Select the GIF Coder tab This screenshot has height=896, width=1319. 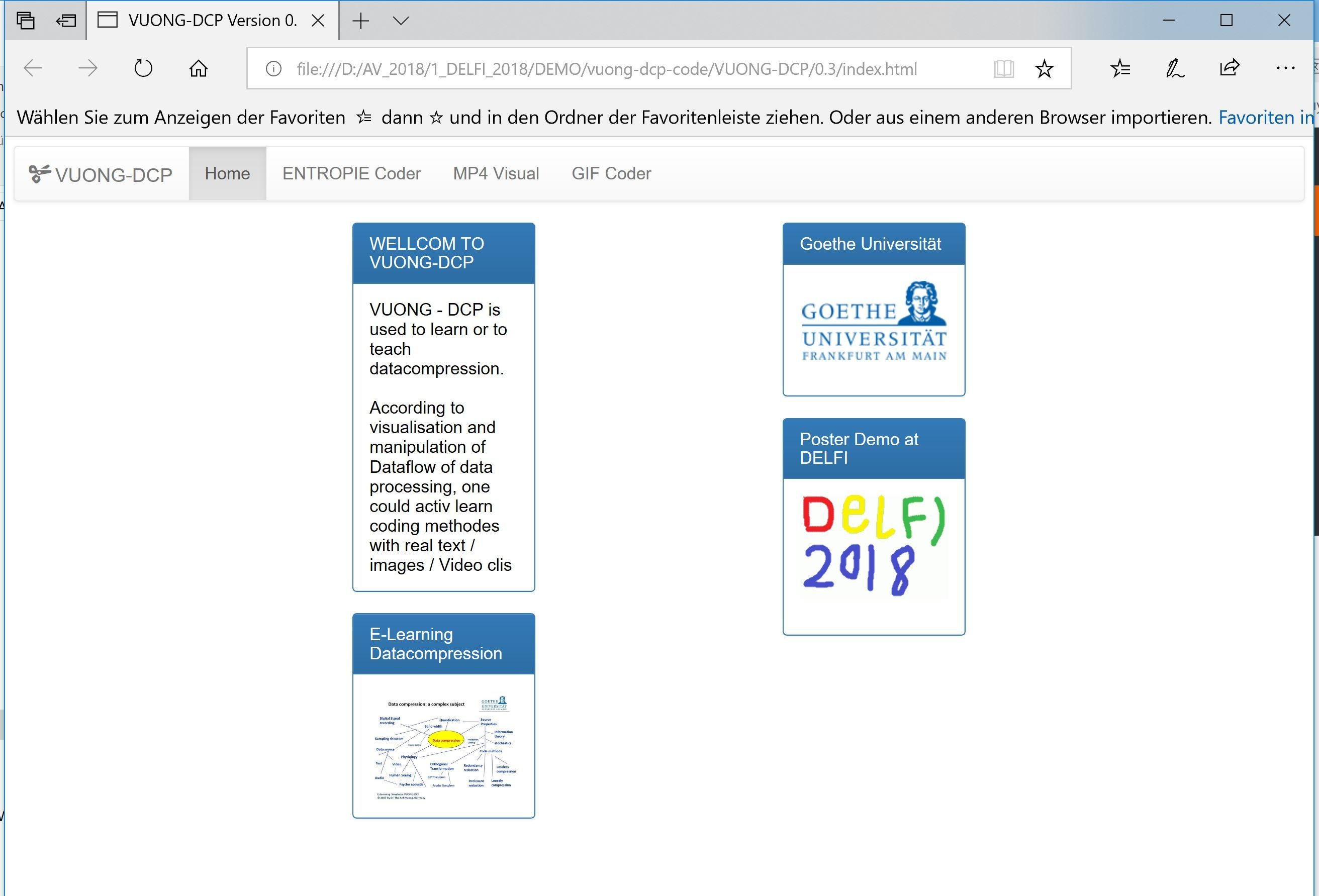pyautogui.click(x=612, y=173)
